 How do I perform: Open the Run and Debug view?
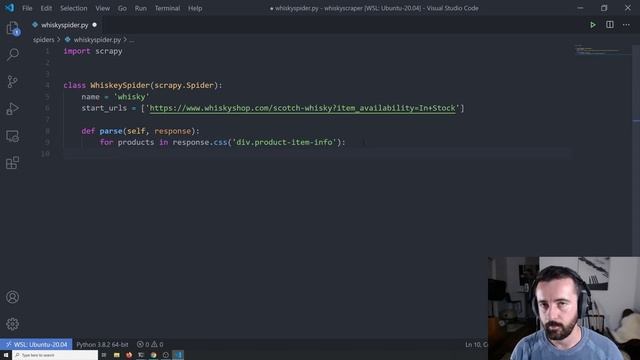click(13, 109)
